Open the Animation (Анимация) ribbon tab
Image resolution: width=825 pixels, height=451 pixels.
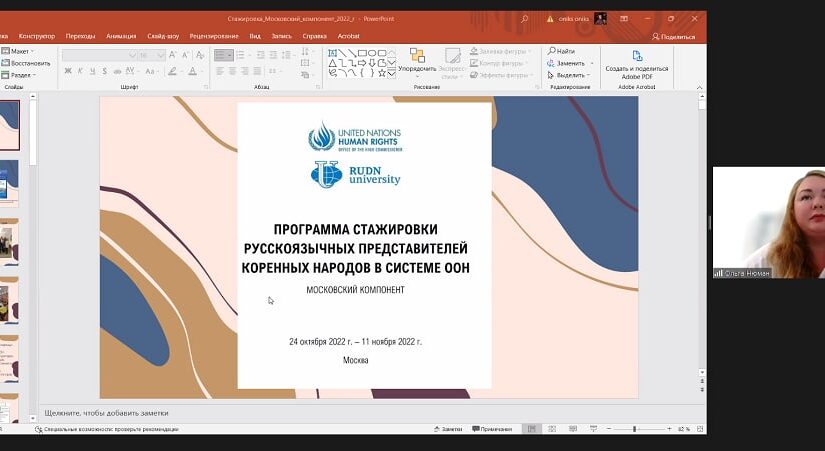click(120, 36)
